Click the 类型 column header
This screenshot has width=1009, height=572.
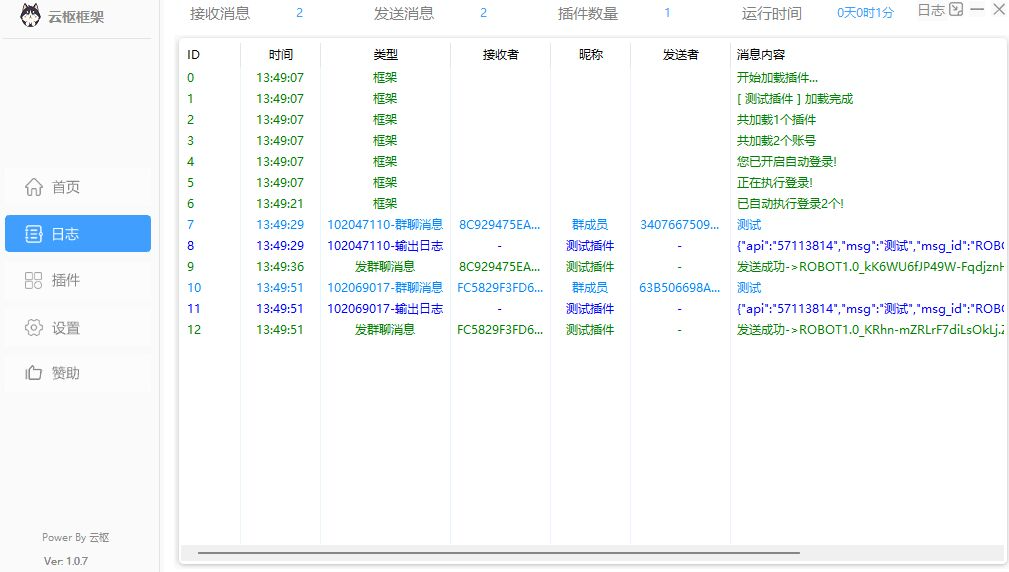[385, 55]
